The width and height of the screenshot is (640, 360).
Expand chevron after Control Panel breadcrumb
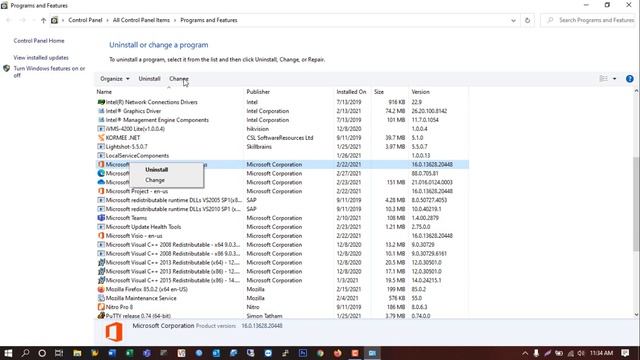[x=107, y=20]
